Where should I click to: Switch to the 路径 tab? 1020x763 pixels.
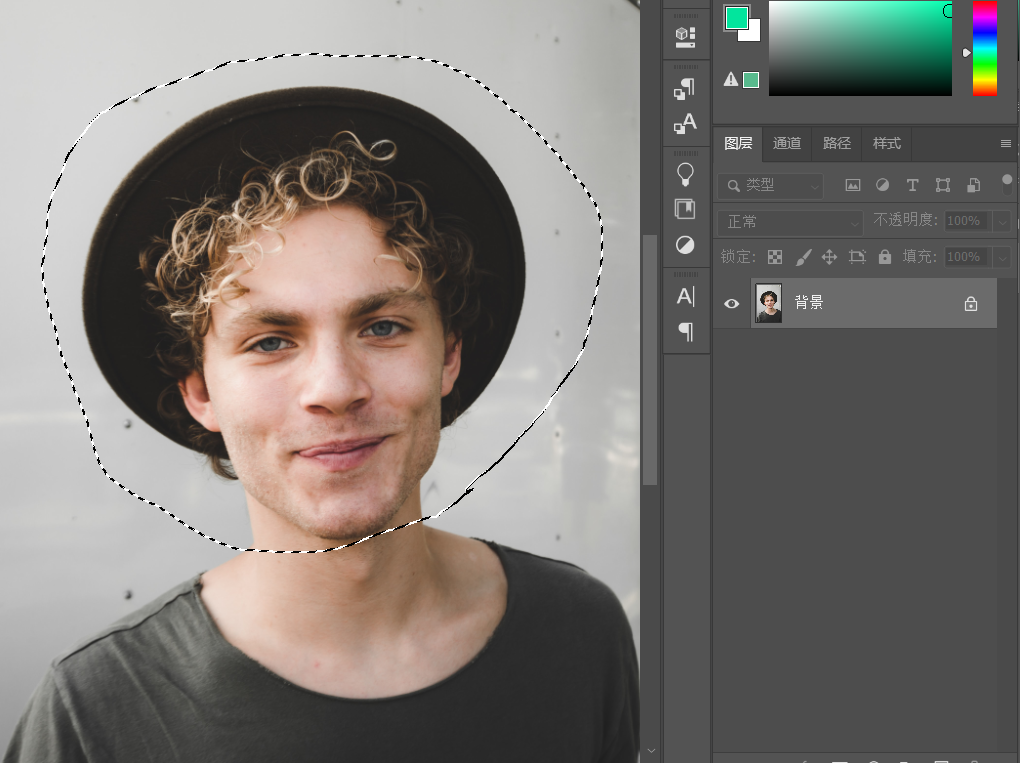(x=837, y=143)
